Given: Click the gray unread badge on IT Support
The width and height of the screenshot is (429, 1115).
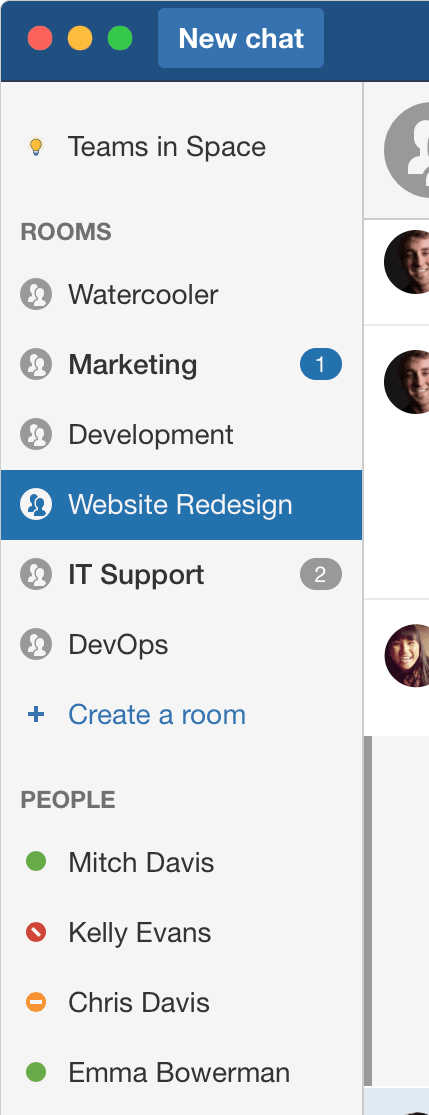Looking at the screenshot, I should click(x=321, y=575).
